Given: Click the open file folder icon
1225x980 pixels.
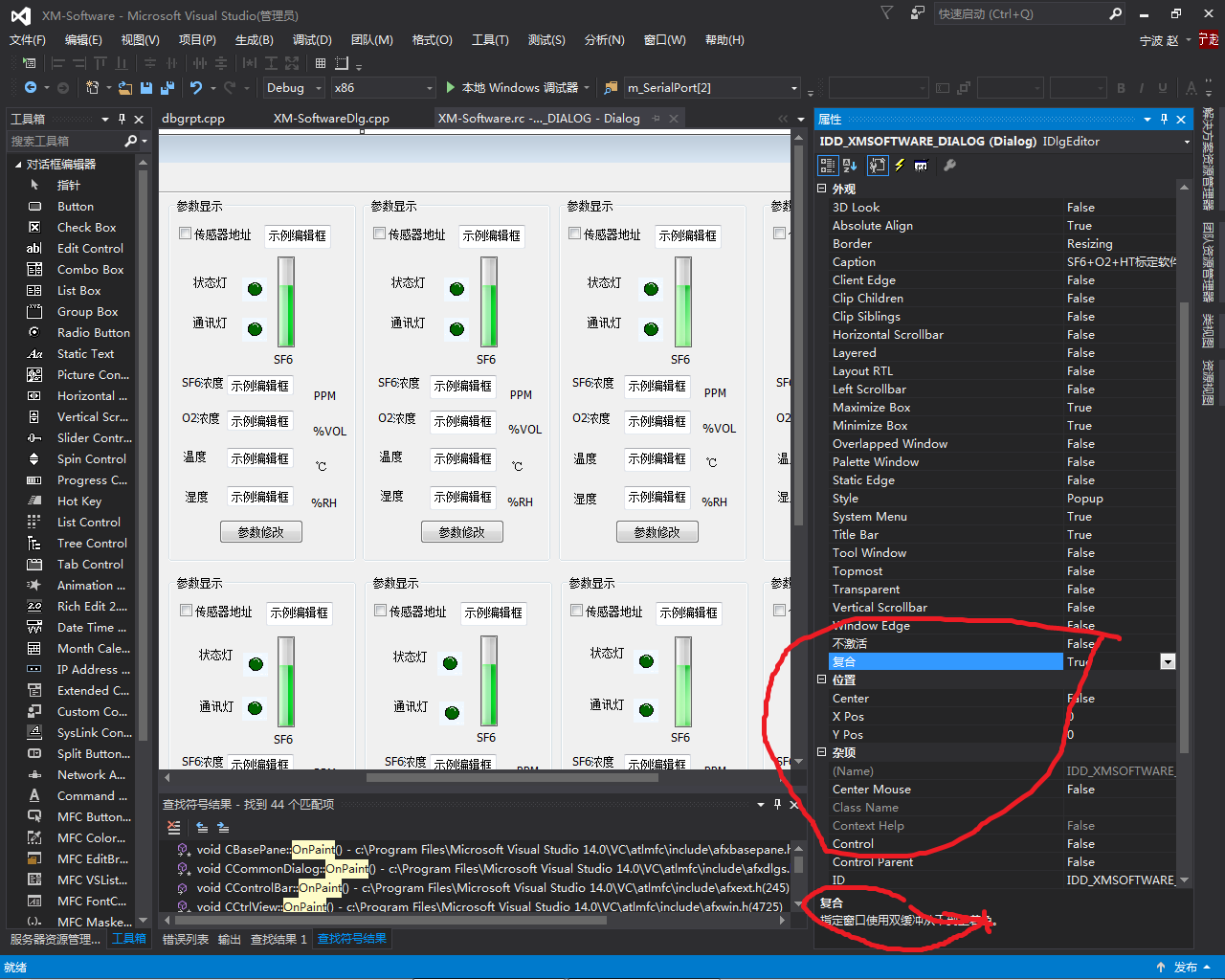Looking at the screenshot, I should click(124, 87).
